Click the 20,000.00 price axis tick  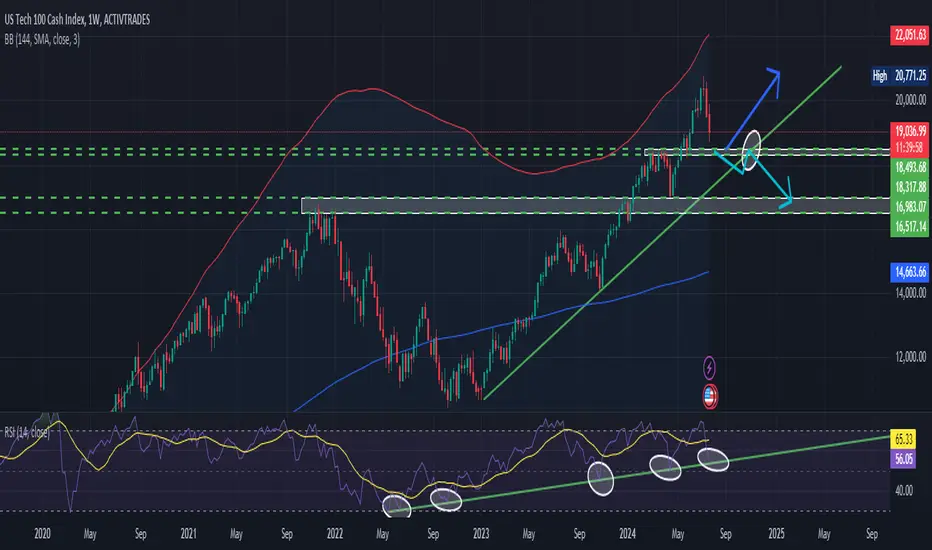click(910, 99)
